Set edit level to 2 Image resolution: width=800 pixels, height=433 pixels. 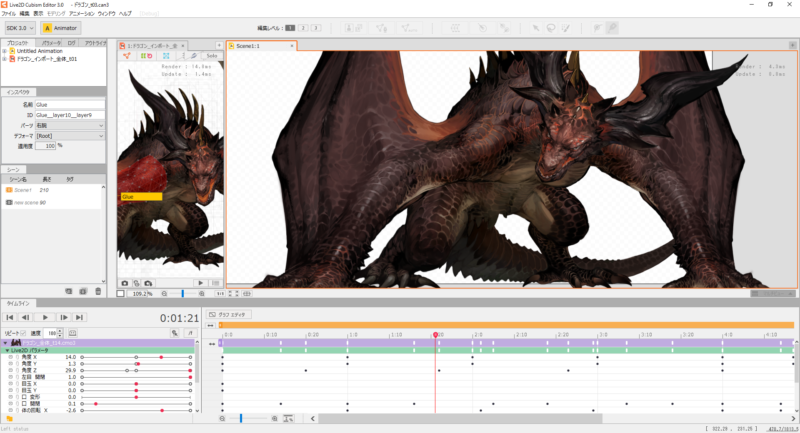303,28
